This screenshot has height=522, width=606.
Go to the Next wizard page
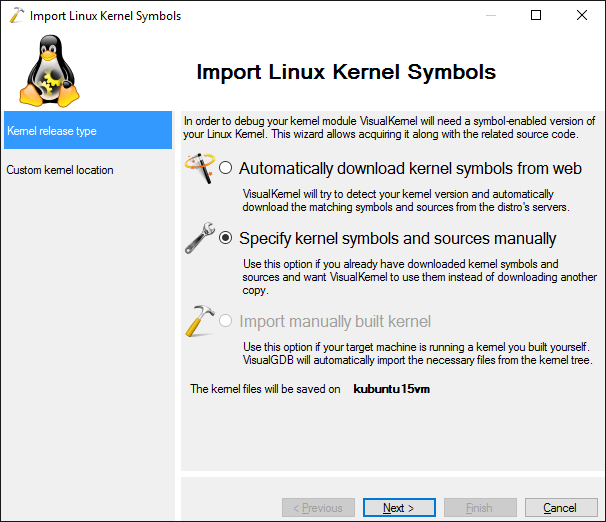pos(399,507)
